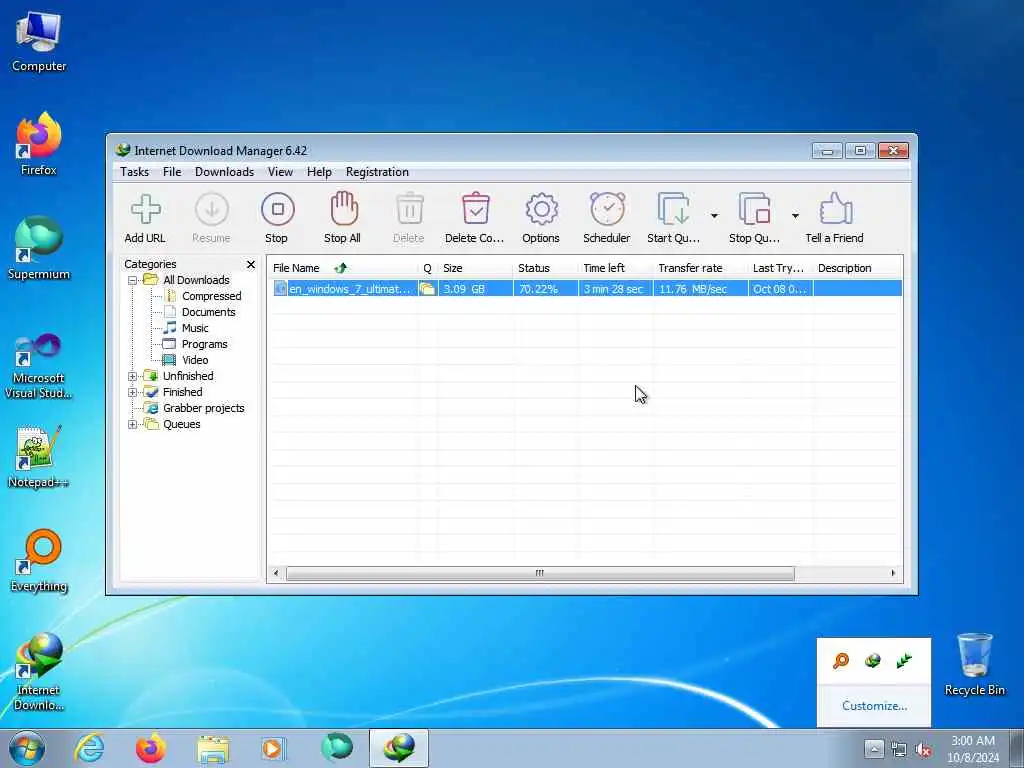Image resolution: width=1024 pixels, height=768 pixels.
Task: Sort by the Q column header
Action: click(428, 268)
